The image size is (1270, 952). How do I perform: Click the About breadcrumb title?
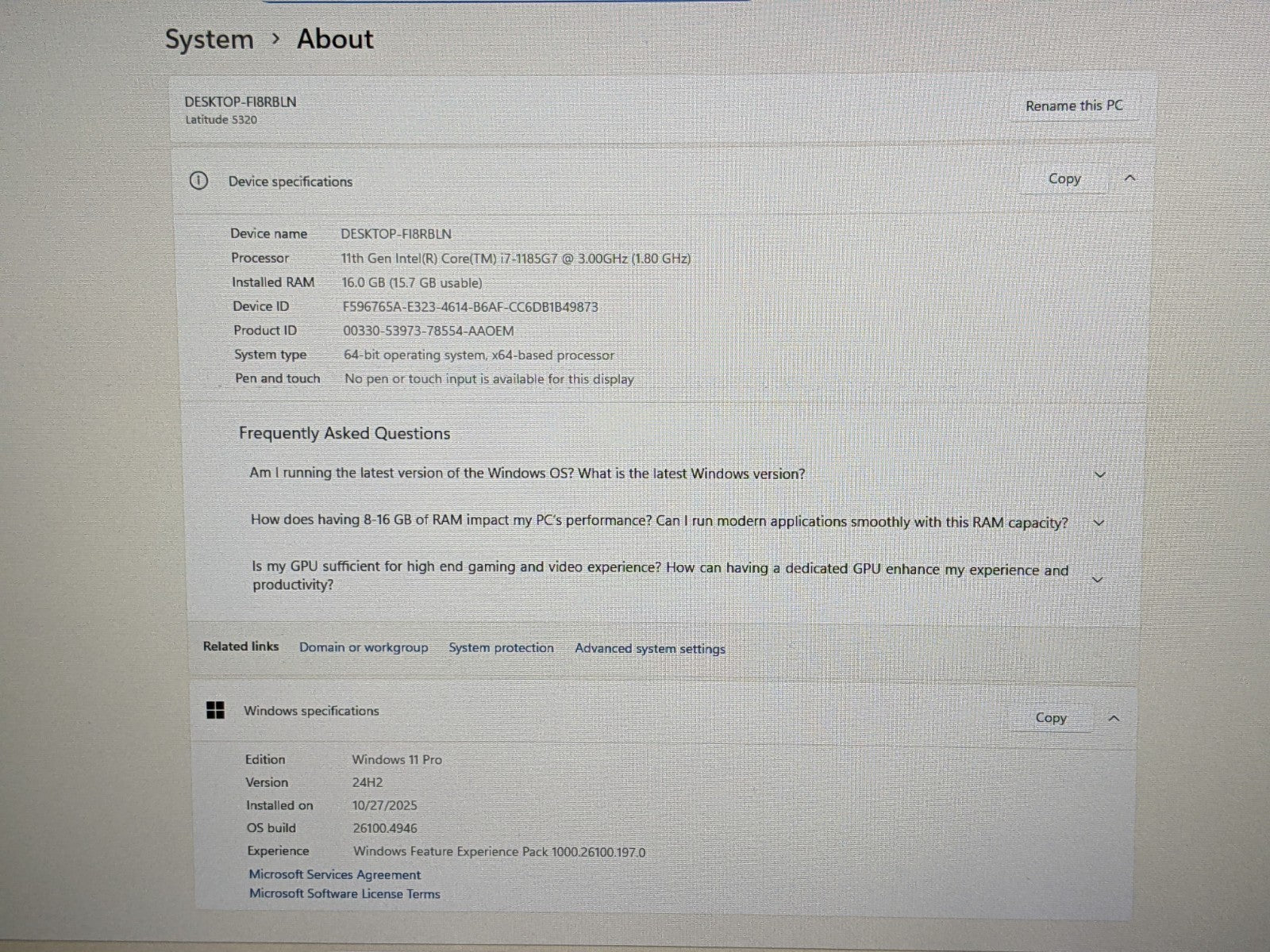tap(335, 39)
